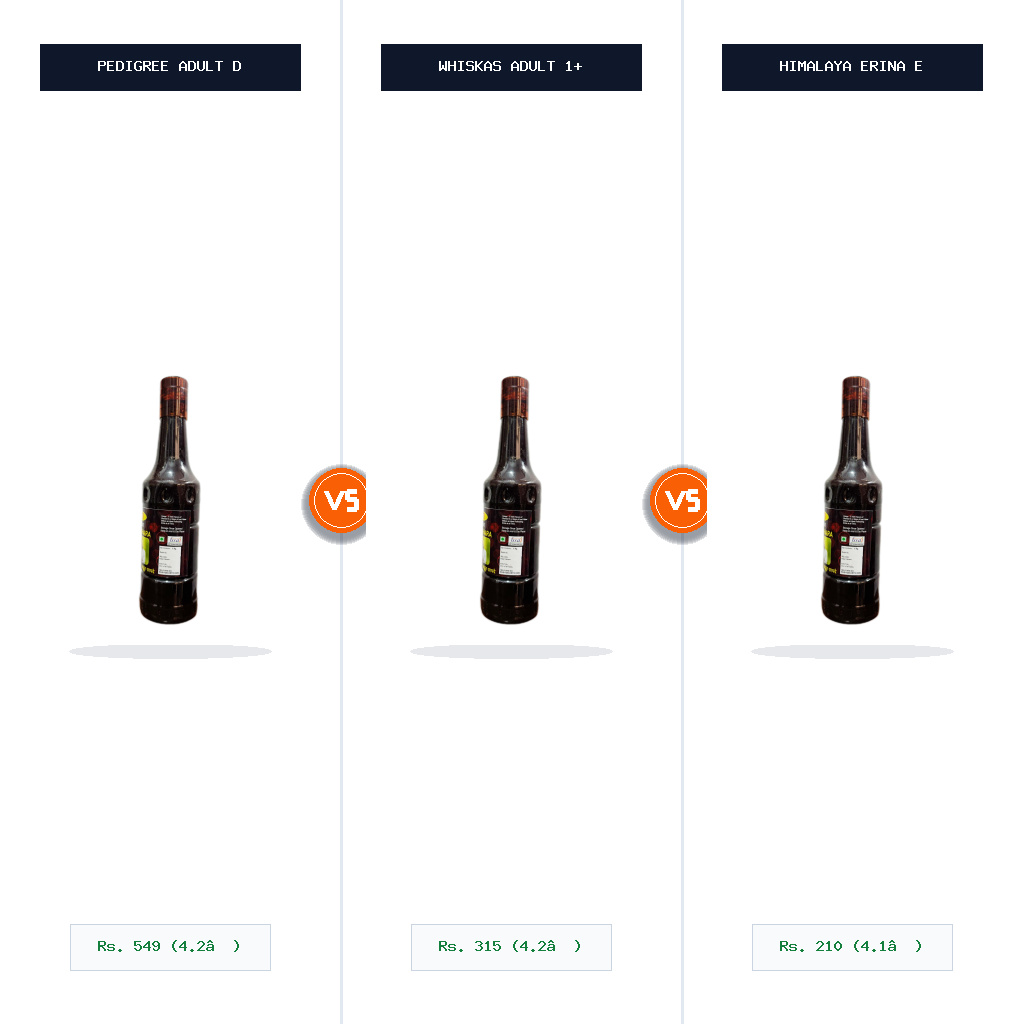View the Pedigree column bottle image
The height and width of the screenshot is (1024, 1024).
click(x=170, y=500)
